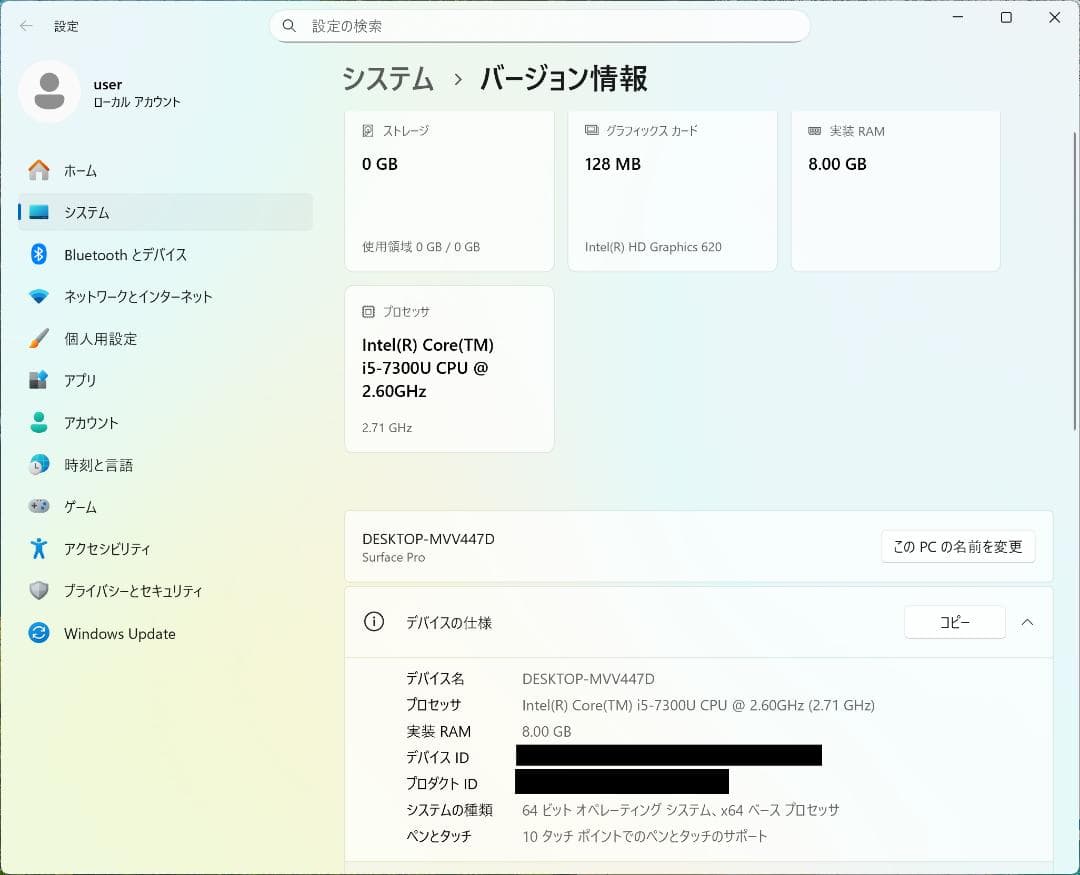Click the 設定の検索 search field
1080x875 pixels.
click(540, 26)
